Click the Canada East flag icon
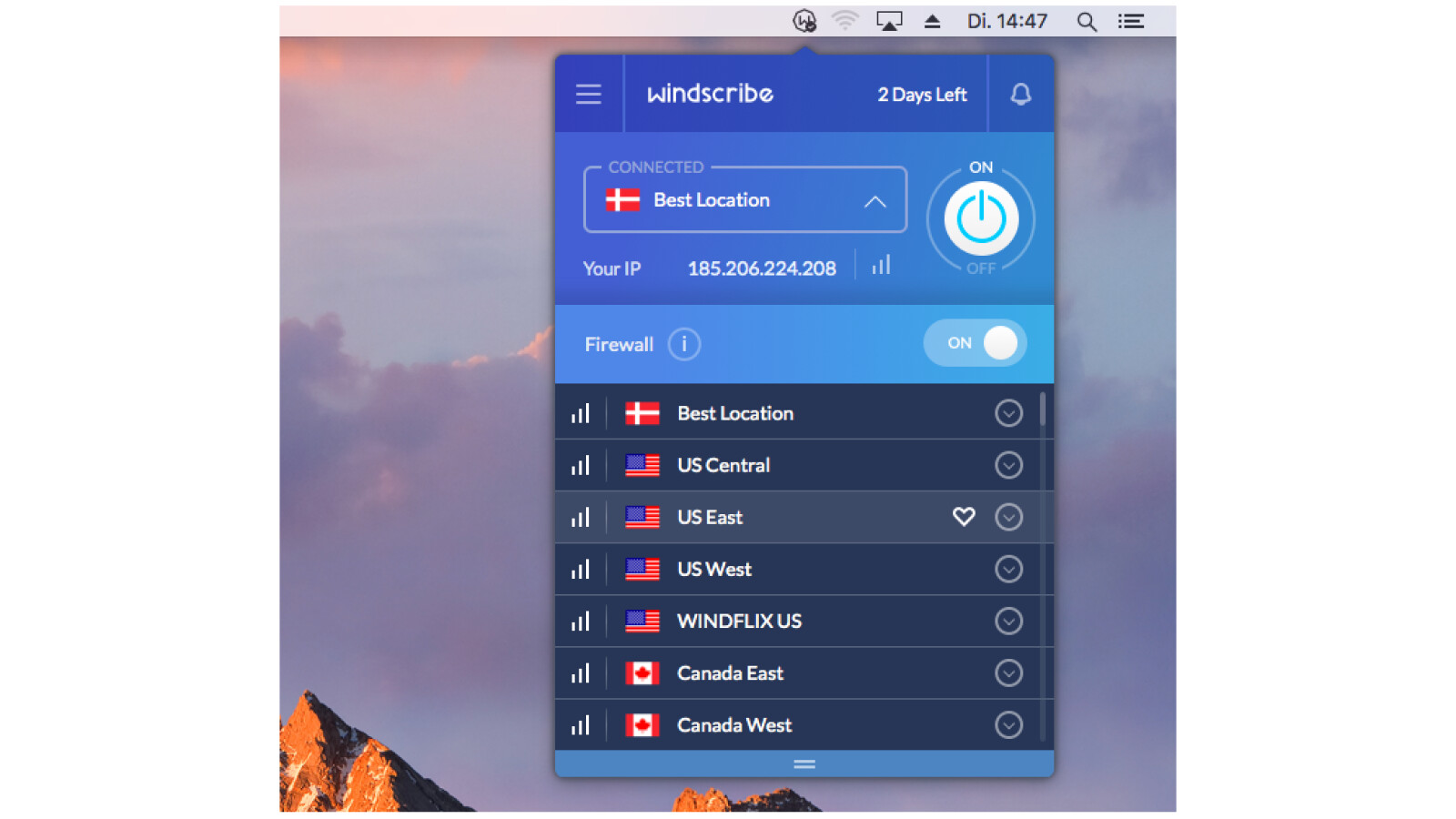 coord(642,673)
